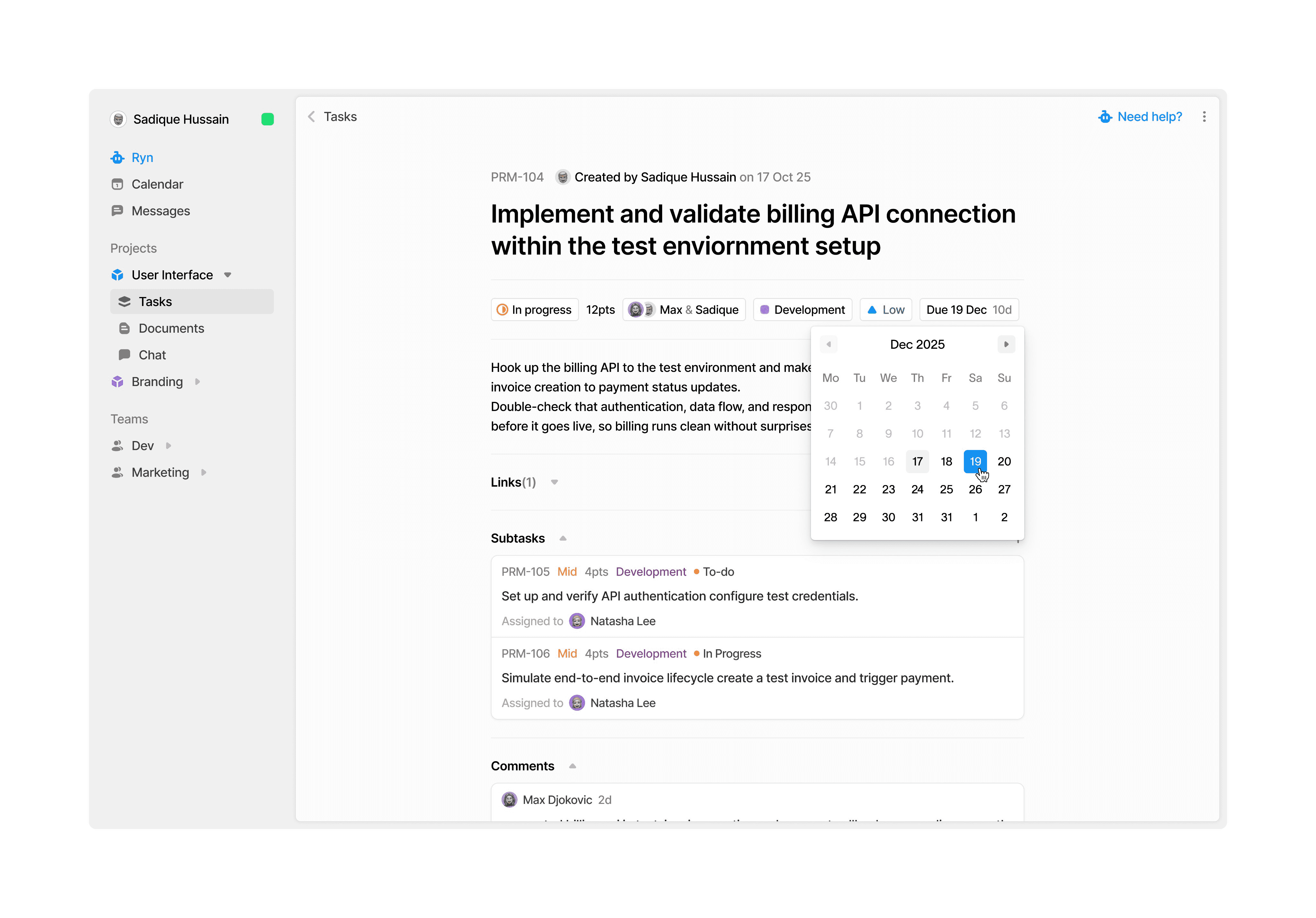
Task: Expand the Branding project
Action: pyautogui.click(x=197, y=382)
